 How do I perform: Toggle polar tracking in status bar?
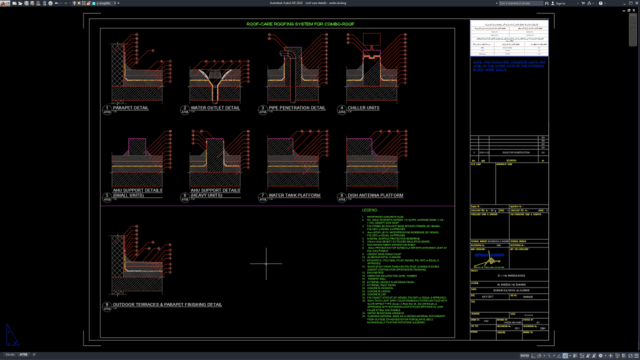(539, 356)
